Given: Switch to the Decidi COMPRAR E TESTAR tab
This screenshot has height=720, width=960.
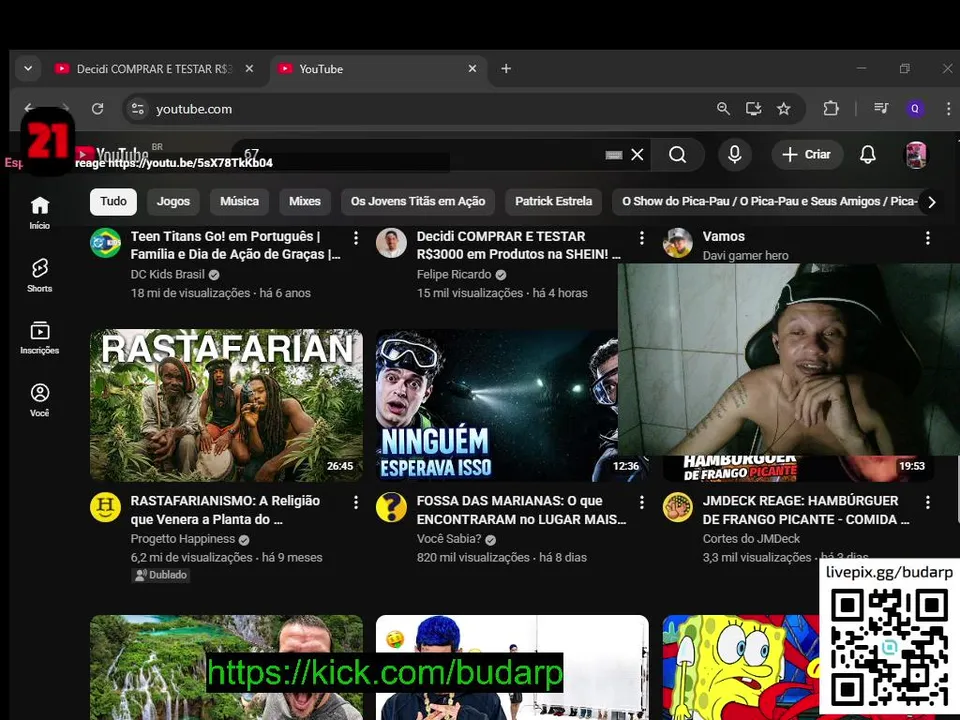Looking at the screenshot, I should tap(154, 69).
